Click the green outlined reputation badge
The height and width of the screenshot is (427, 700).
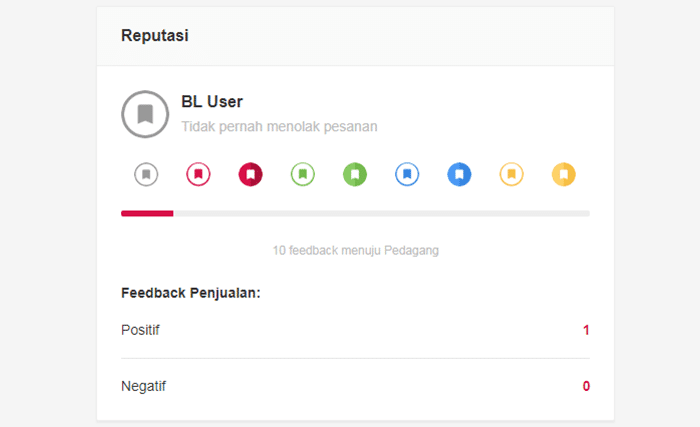[x=303, y=175]
